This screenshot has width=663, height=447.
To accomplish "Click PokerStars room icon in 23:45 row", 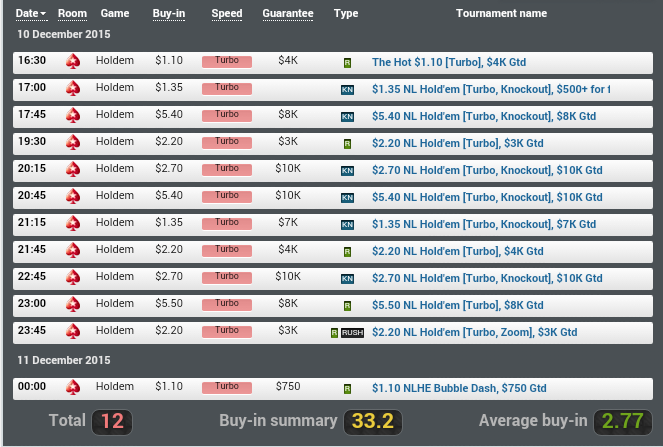I will click(x=73, y=332).
